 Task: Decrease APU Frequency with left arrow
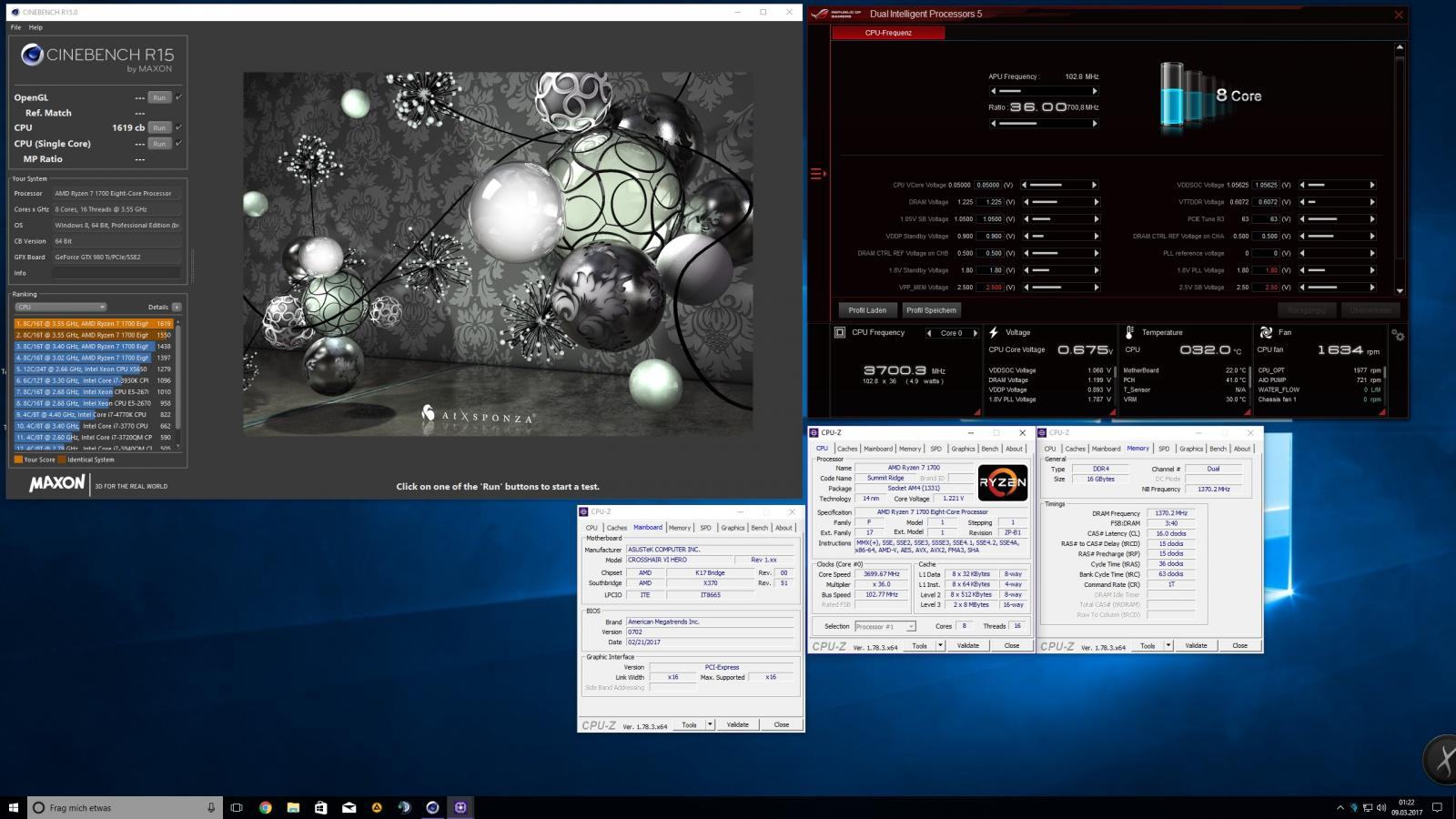993,91
